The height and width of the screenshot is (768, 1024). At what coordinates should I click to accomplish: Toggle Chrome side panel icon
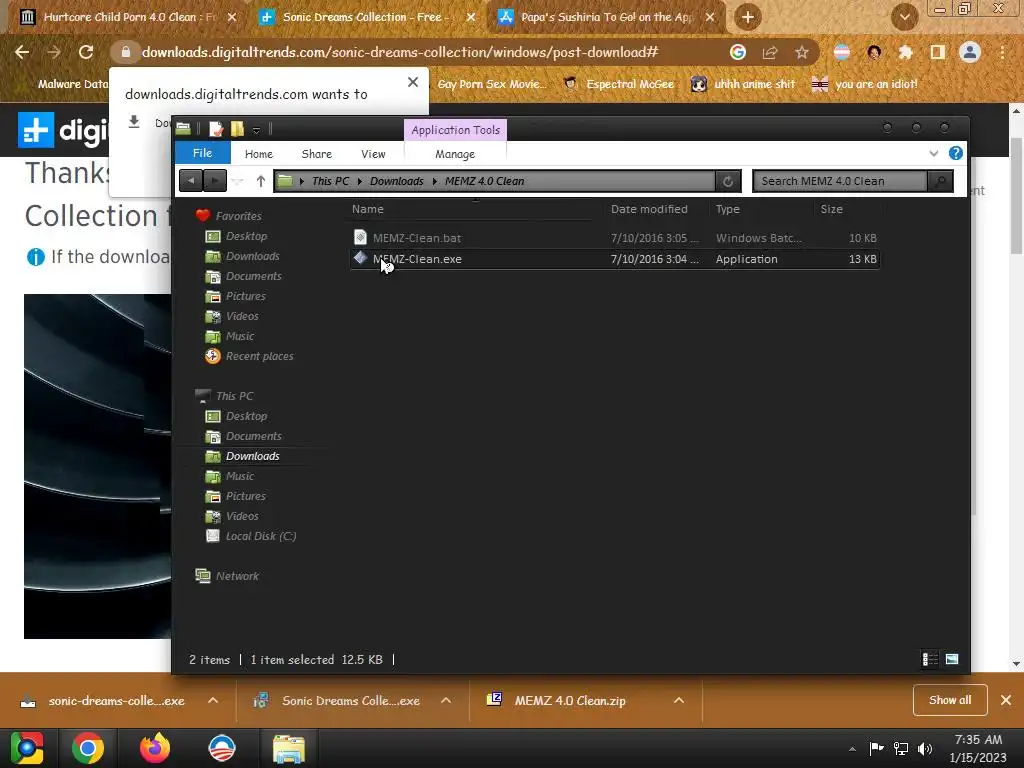(x=937, y=52)
